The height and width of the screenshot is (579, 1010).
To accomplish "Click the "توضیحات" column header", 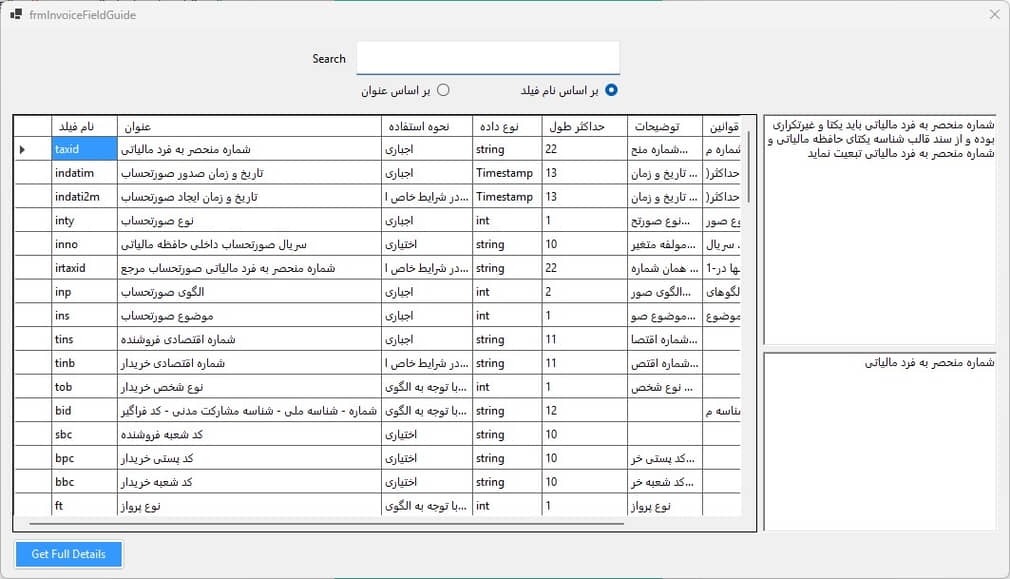I will pyautogui.click(x=665, y=126).
